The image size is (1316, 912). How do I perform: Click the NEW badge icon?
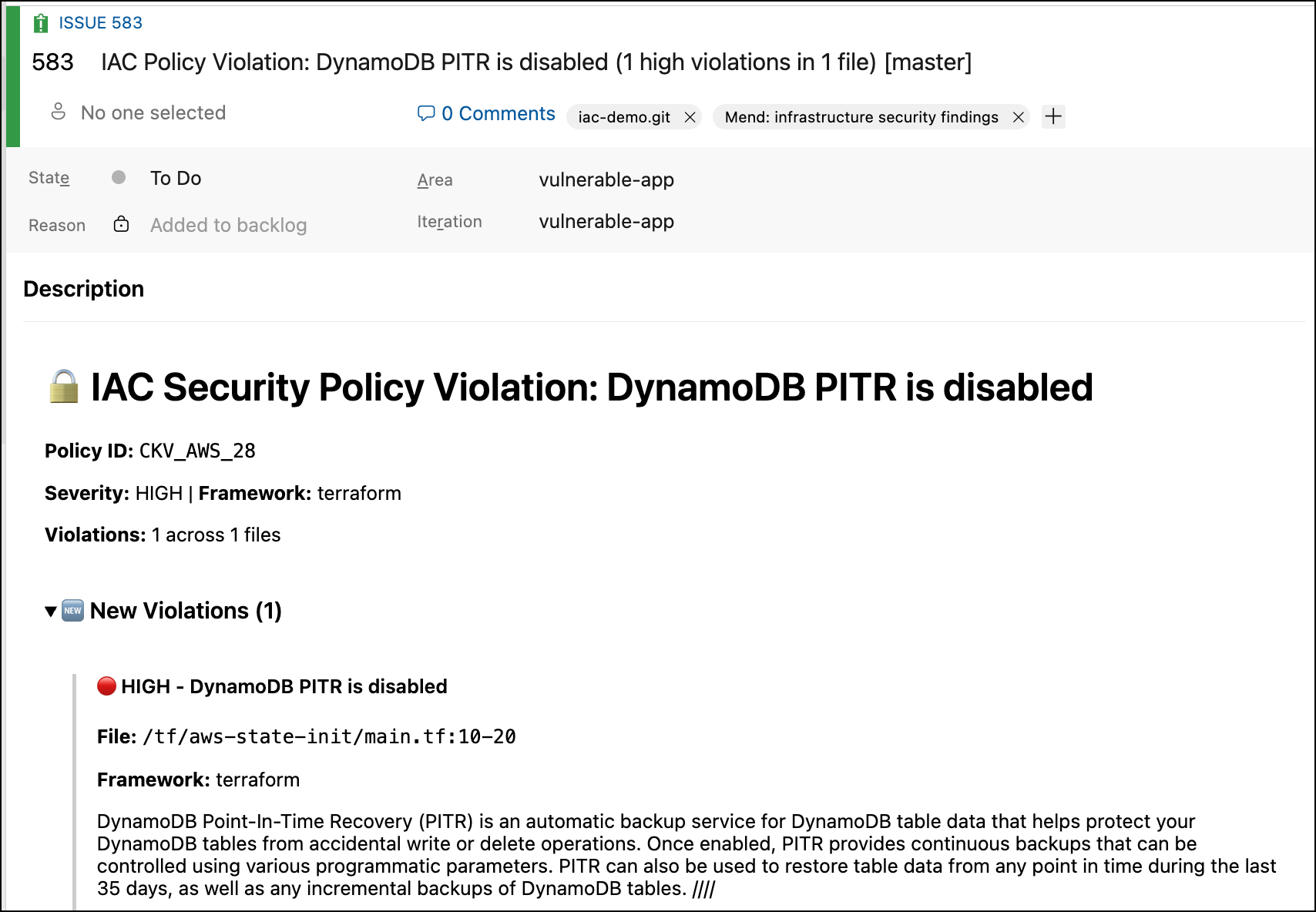pyautogui.click(x=72, y=611)
